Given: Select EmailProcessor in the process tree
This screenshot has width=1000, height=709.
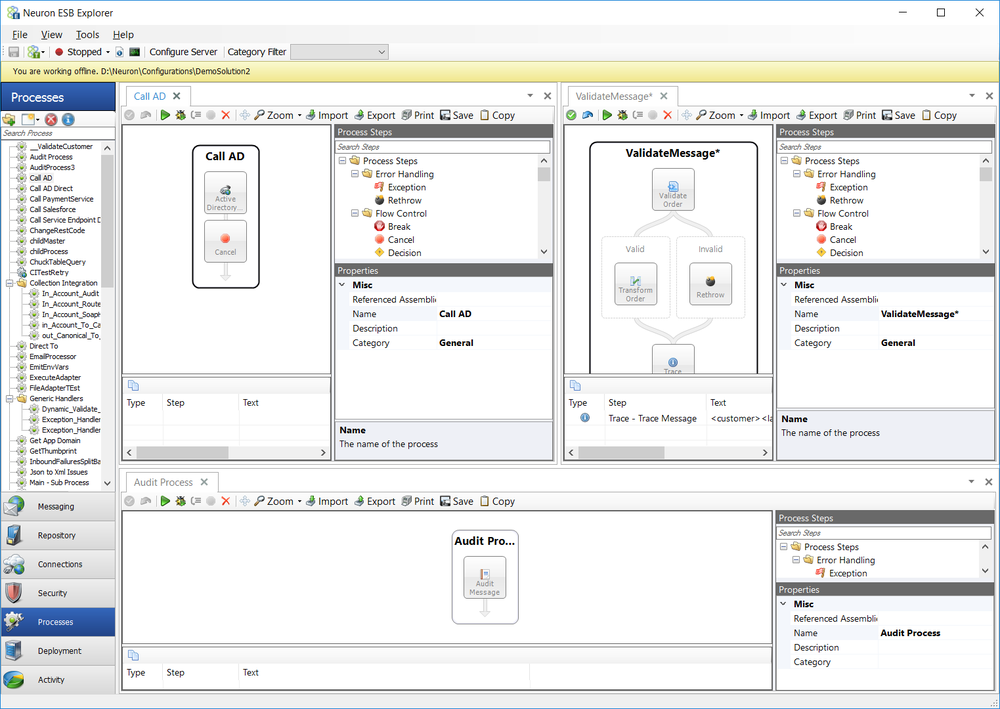Looking at the screenshot, I should tap(52, 356).
